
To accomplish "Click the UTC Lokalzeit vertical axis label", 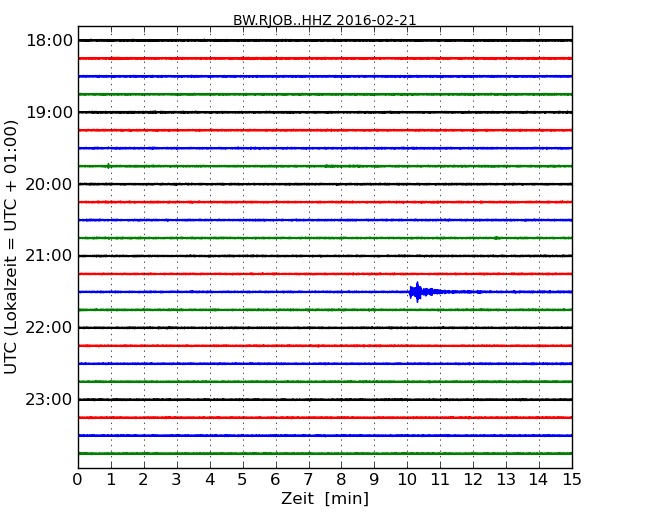I will pyautogui.click(x=11, y=247).
